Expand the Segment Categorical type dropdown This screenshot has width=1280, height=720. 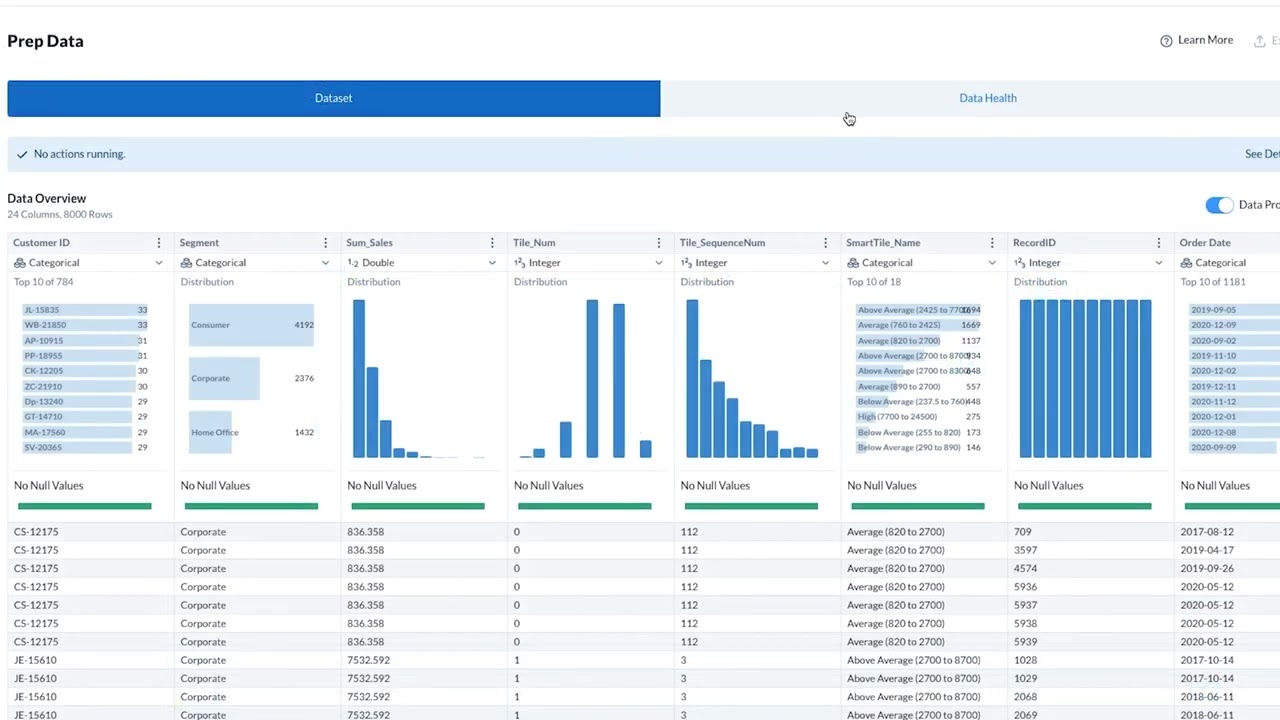pos(254,263)
